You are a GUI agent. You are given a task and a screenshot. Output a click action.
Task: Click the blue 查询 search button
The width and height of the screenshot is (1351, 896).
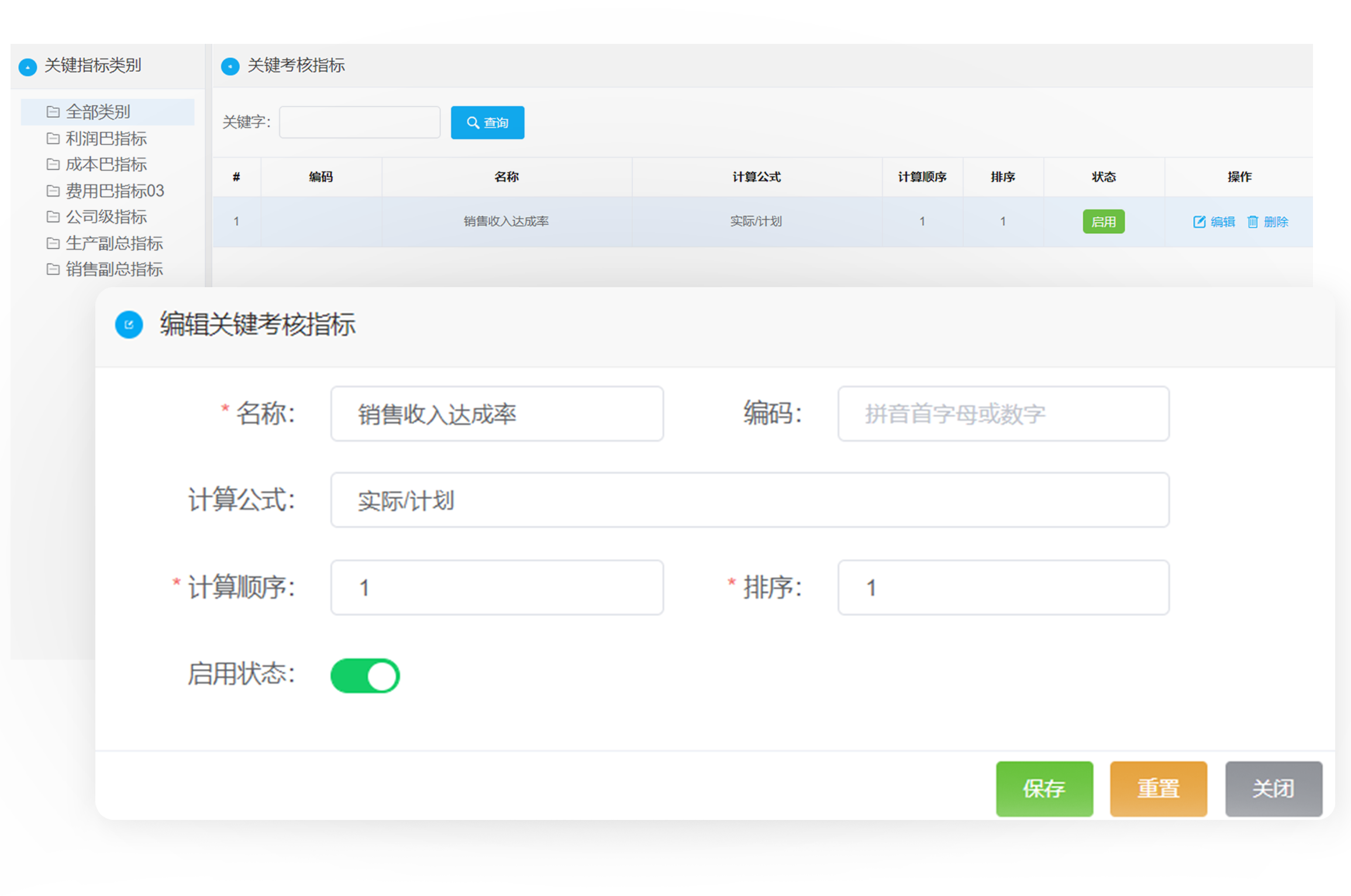click(x=487, y=123)
